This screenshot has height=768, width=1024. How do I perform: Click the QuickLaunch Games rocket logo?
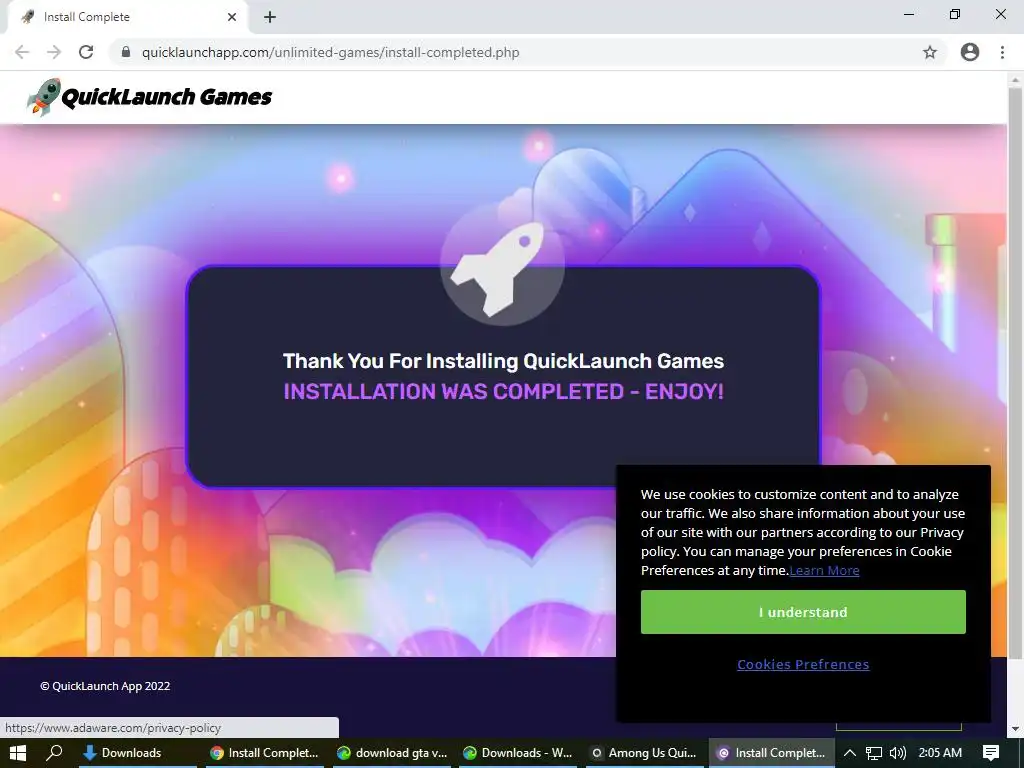(x=44, y=97)
